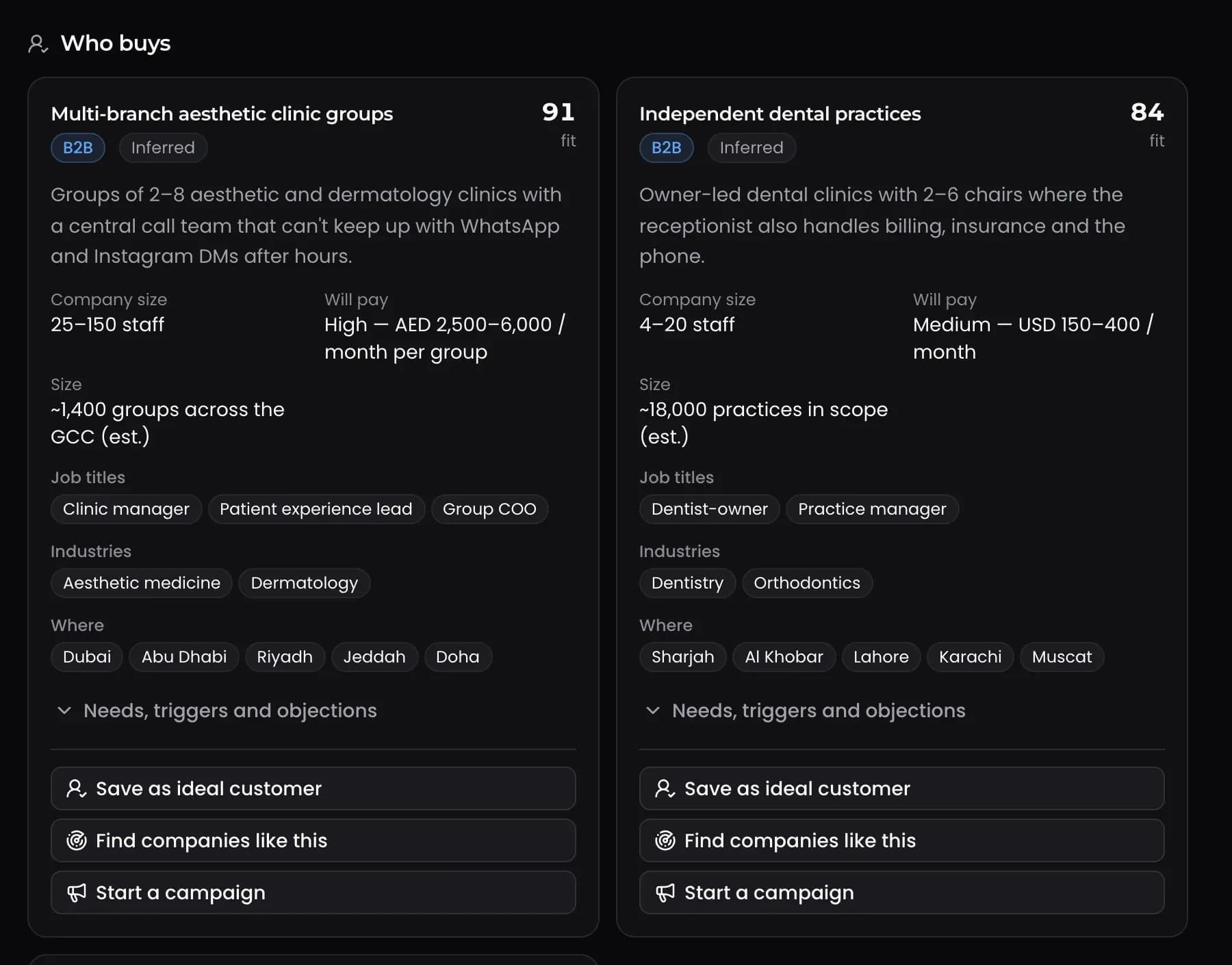
Task: Click target icon in aesthetic clinic Find companies
Action: pos(76,840)
